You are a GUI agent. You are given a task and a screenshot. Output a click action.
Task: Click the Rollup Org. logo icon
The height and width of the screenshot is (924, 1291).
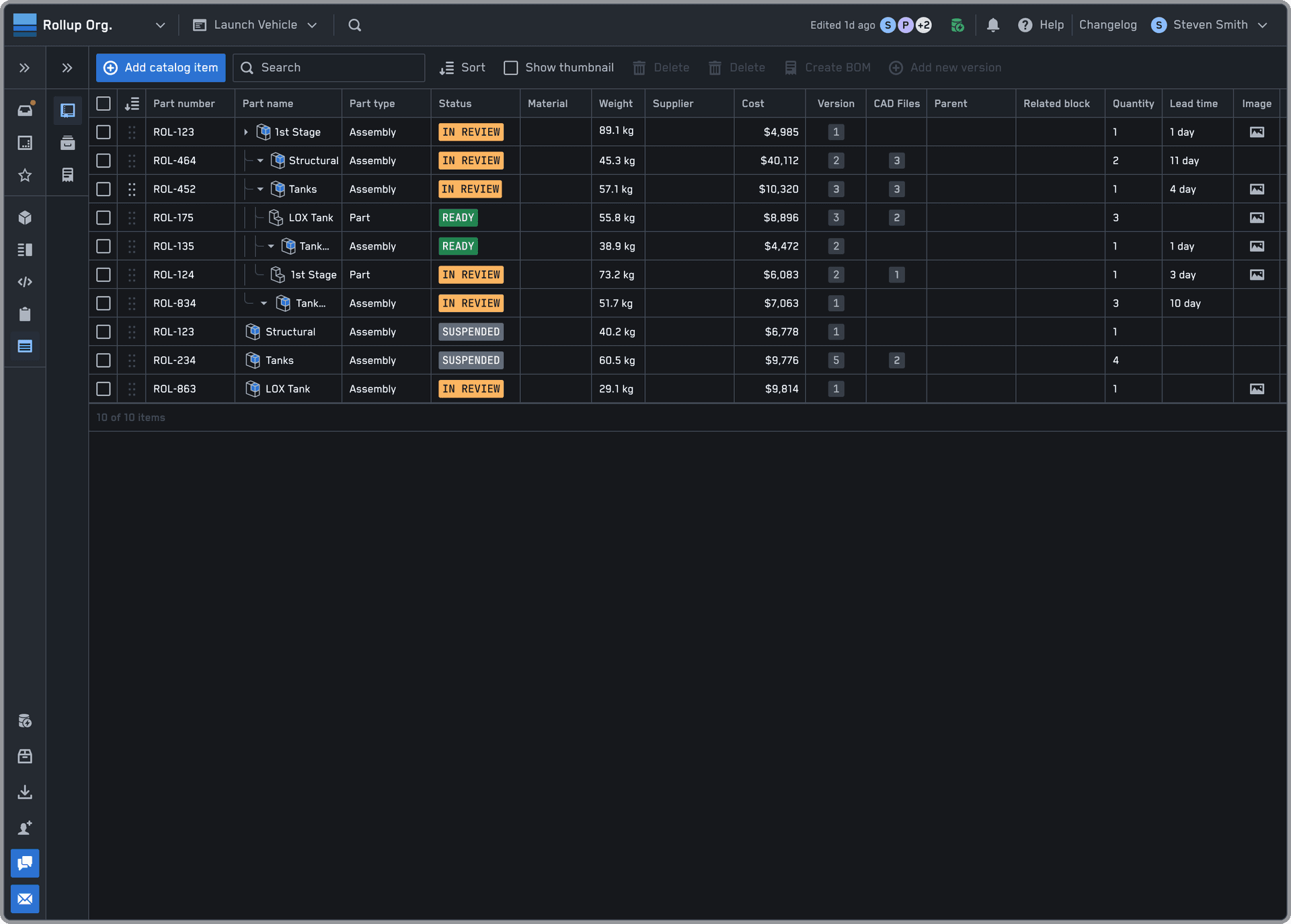pos(25,25)
